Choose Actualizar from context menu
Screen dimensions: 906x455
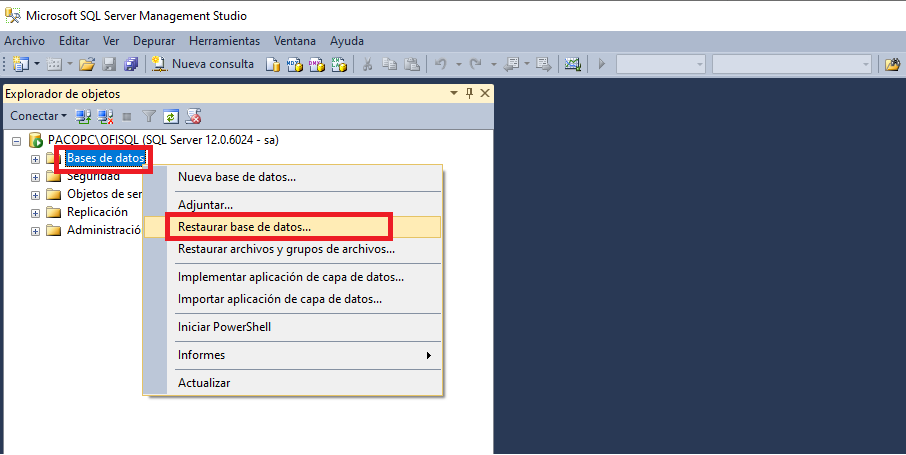(292, 383)
